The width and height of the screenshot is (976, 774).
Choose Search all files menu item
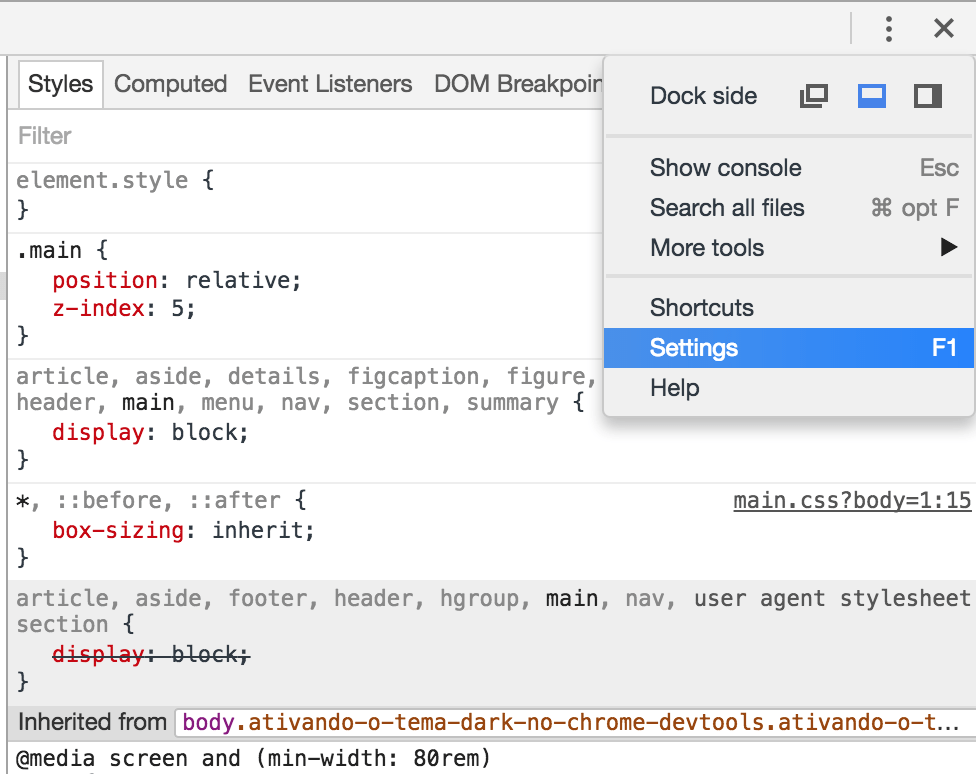[x=789, y=207]
